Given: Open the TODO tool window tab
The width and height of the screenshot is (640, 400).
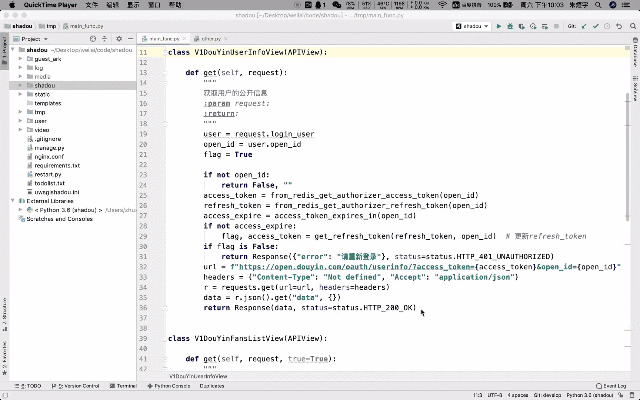Looking at the screenshot, I should click(x=28, y=386).
